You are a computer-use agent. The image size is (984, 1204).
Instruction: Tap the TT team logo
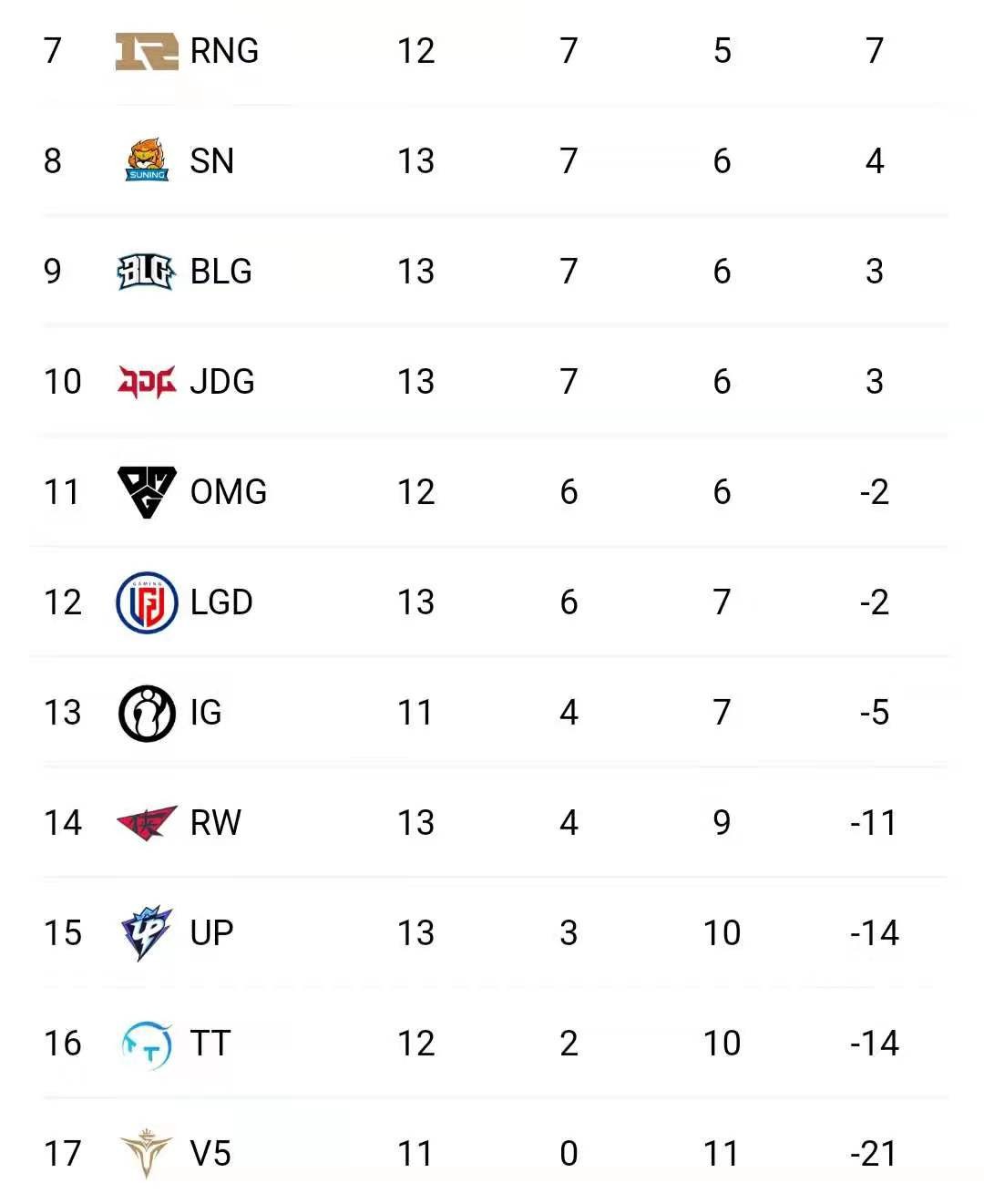point(146,1044)
